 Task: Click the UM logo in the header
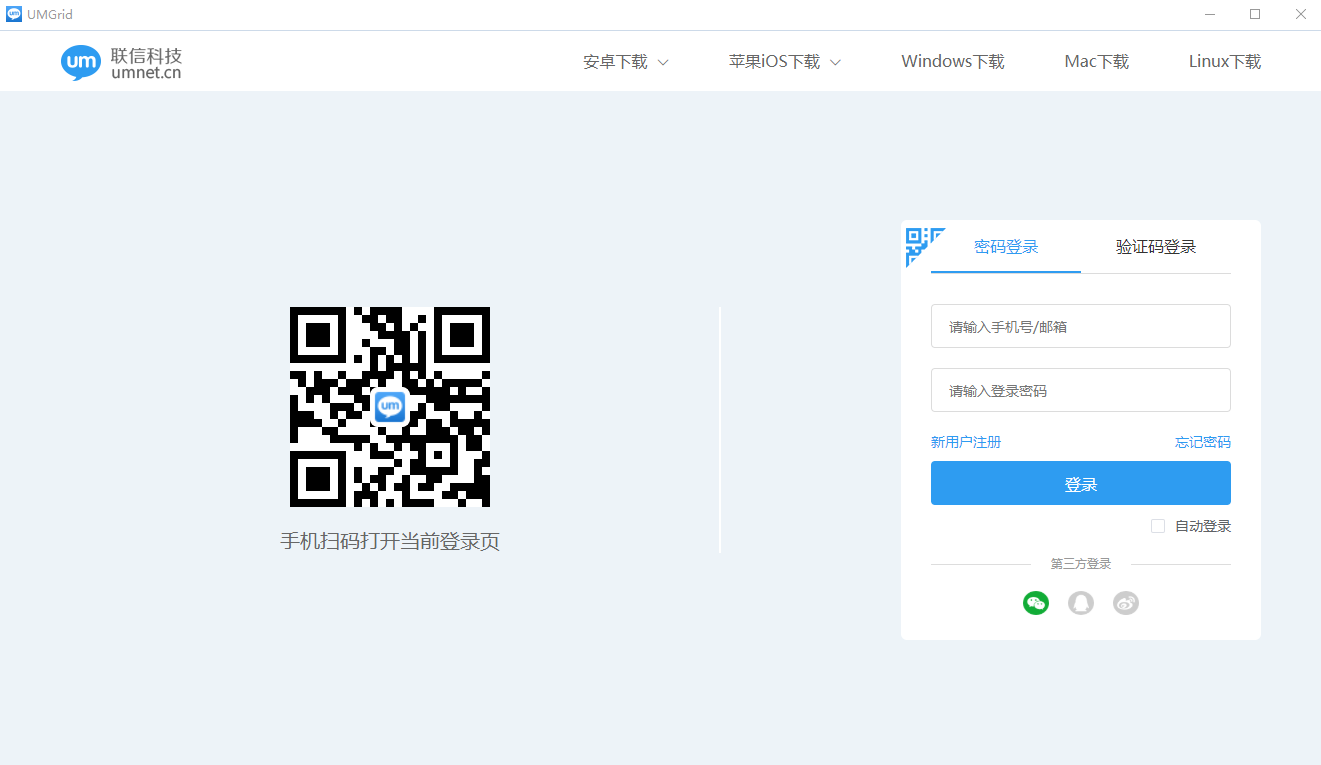pyautogui.click(x=81, y=62)
